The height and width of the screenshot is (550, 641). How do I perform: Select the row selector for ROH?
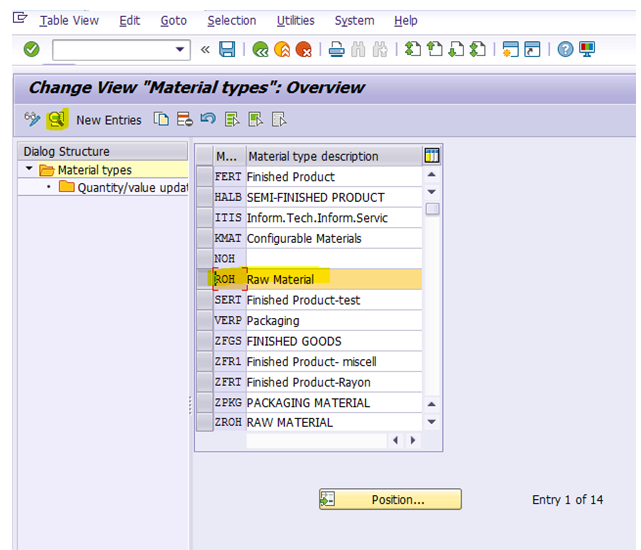(205, 279)
